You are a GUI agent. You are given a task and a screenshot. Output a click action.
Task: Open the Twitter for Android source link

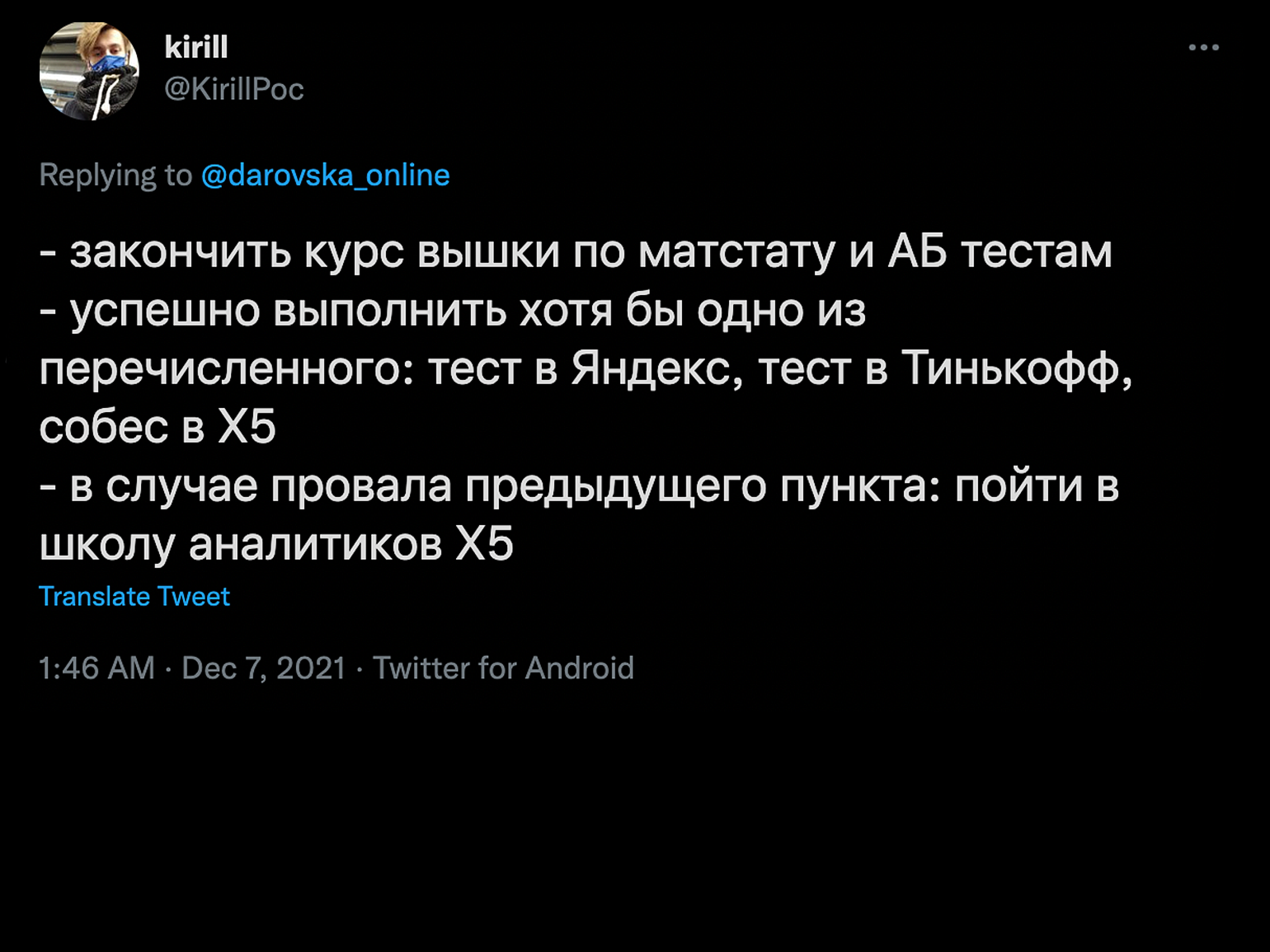pyautogui.click(x=504, y=668)
